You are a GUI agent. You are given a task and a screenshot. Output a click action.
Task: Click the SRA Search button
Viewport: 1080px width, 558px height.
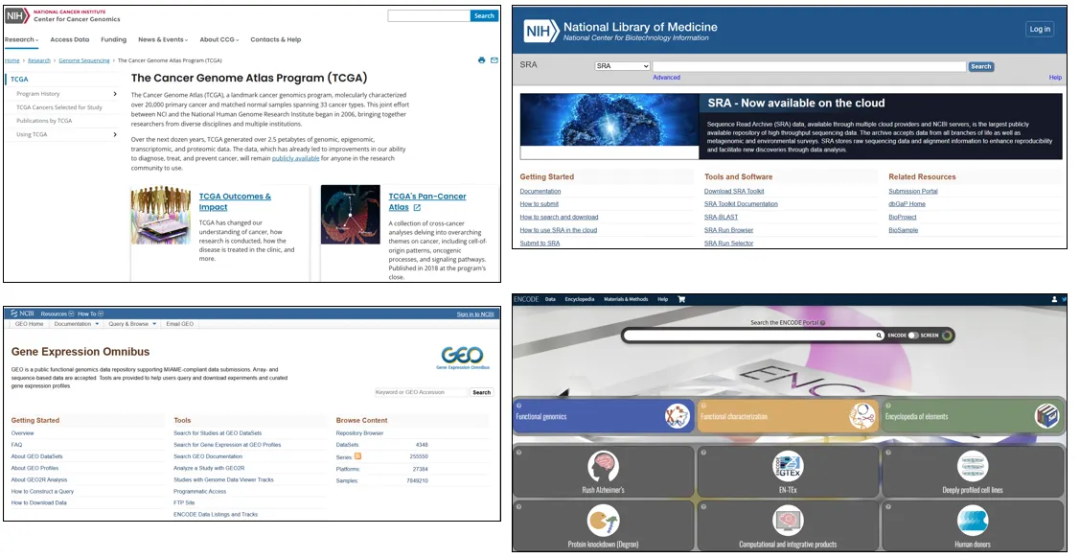tap(981, 66)
